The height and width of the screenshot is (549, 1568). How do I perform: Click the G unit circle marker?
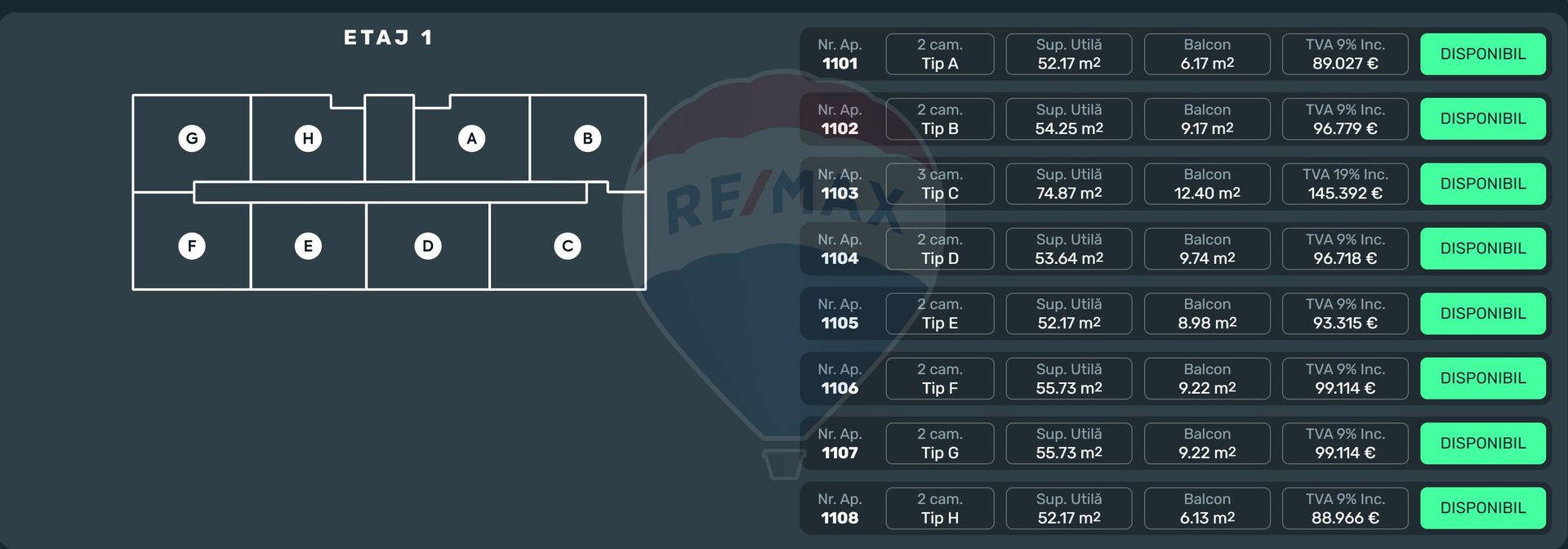(x=192, y=139)
